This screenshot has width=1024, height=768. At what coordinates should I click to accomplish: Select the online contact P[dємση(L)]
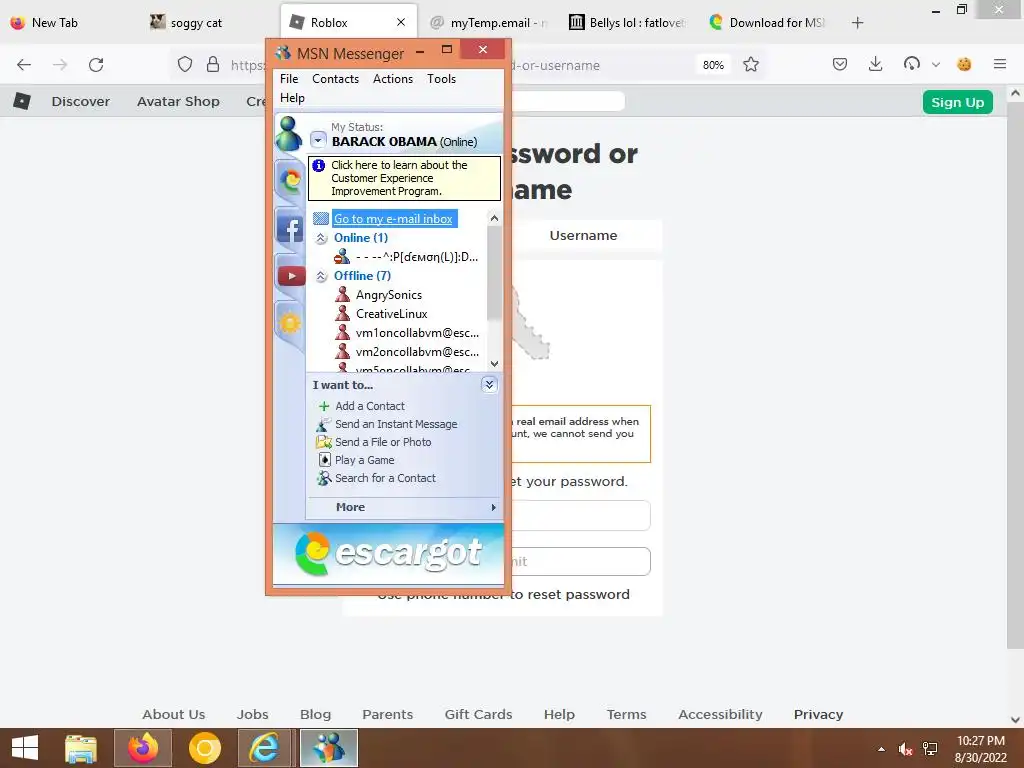406,257
